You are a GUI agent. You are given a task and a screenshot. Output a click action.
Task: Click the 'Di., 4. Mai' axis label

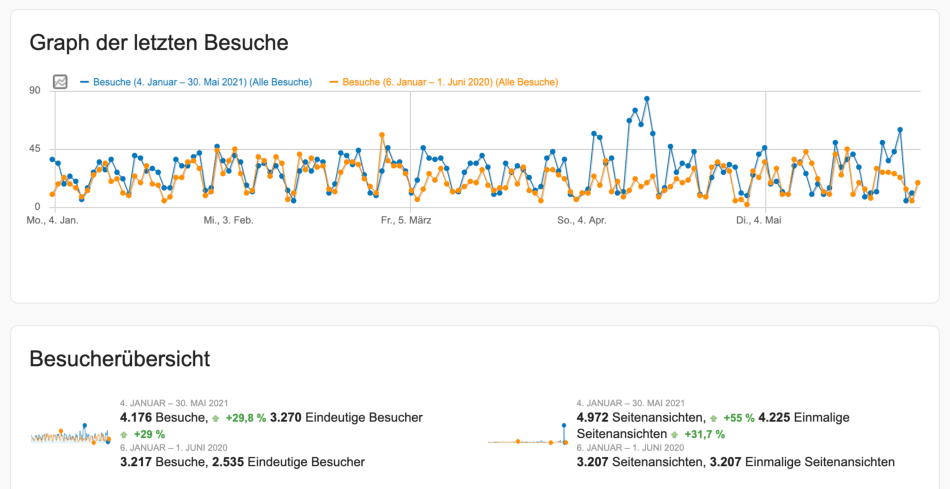click(x=757, y=219)
